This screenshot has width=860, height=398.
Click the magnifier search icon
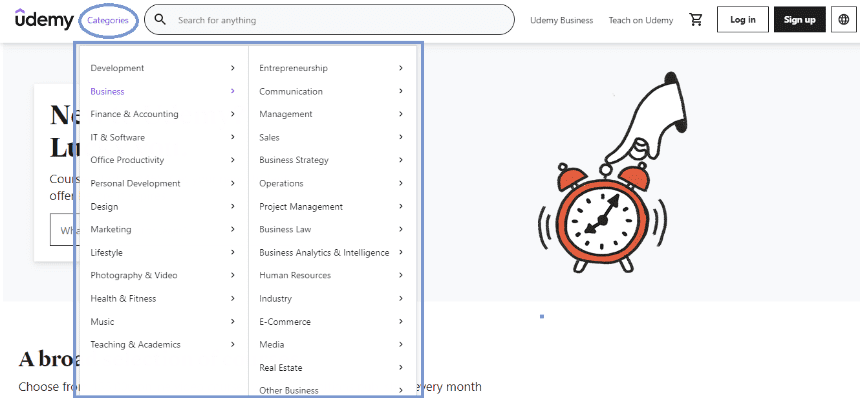coord(160,20)
